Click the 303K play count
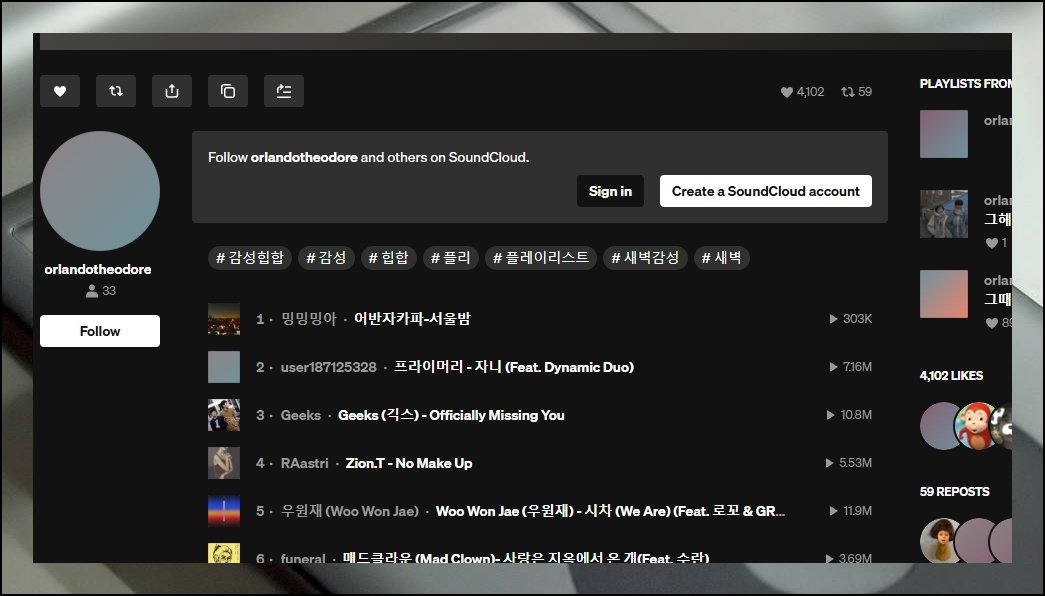Viewport: 1045px width, 596px height. (850, 319)
